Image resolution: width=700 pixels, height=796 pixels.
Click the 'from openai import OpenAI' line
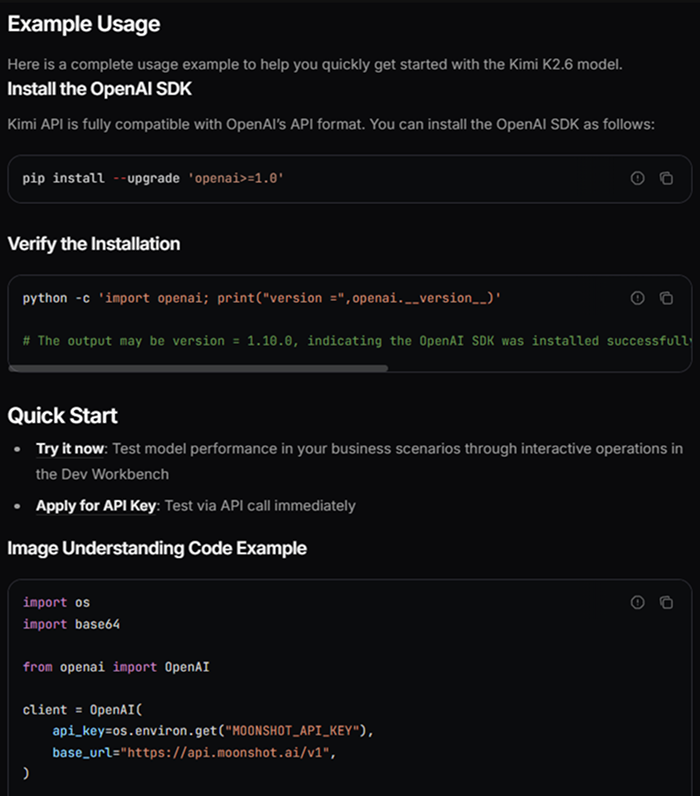point(116,667)
